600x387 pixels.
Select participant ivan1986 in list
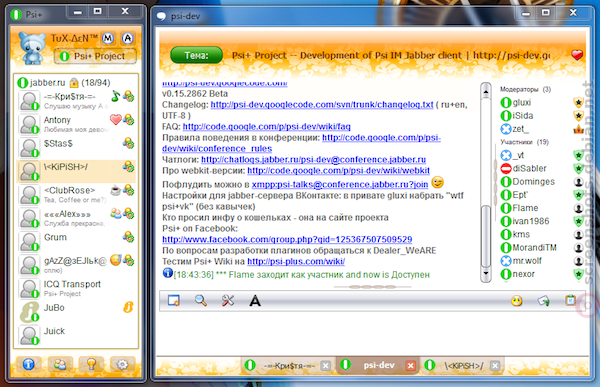(x=541, y=221)
